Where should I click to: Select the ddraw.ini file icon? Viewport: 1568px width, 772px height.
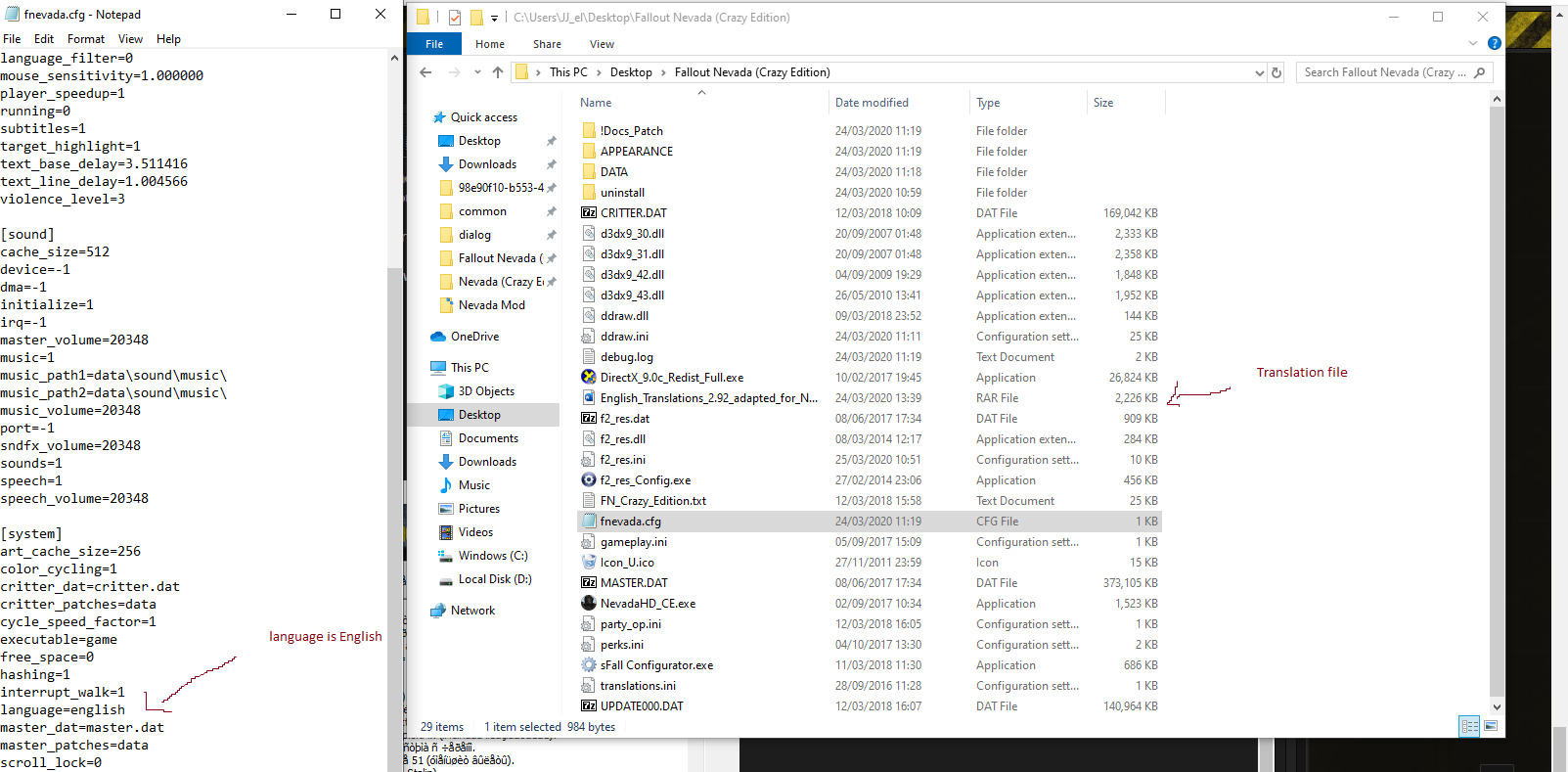point(589,336)
